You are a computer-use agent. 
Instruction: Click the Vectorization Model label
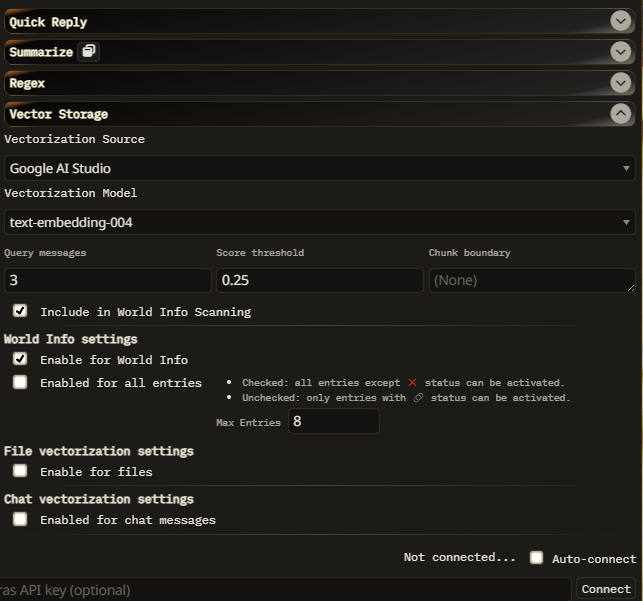tap(71, 193)
